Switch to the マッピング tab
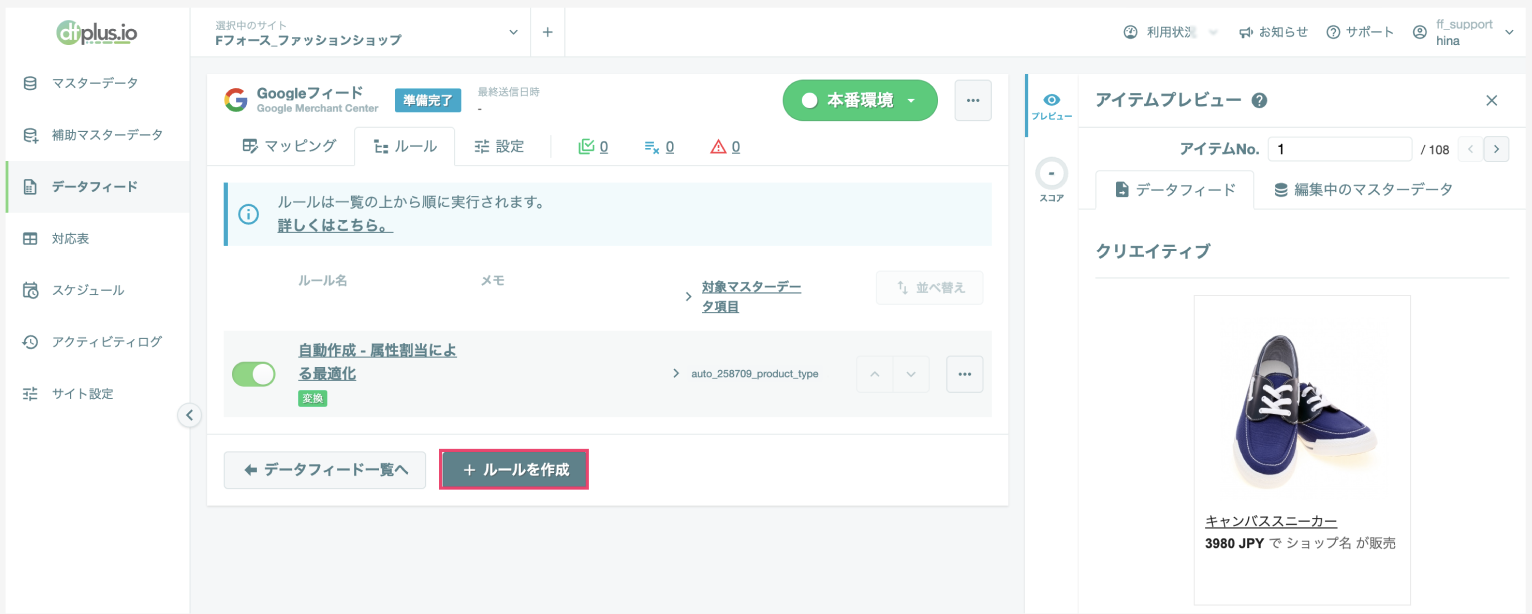Screen dimensions: 1532x614 [x=289, y=146]
